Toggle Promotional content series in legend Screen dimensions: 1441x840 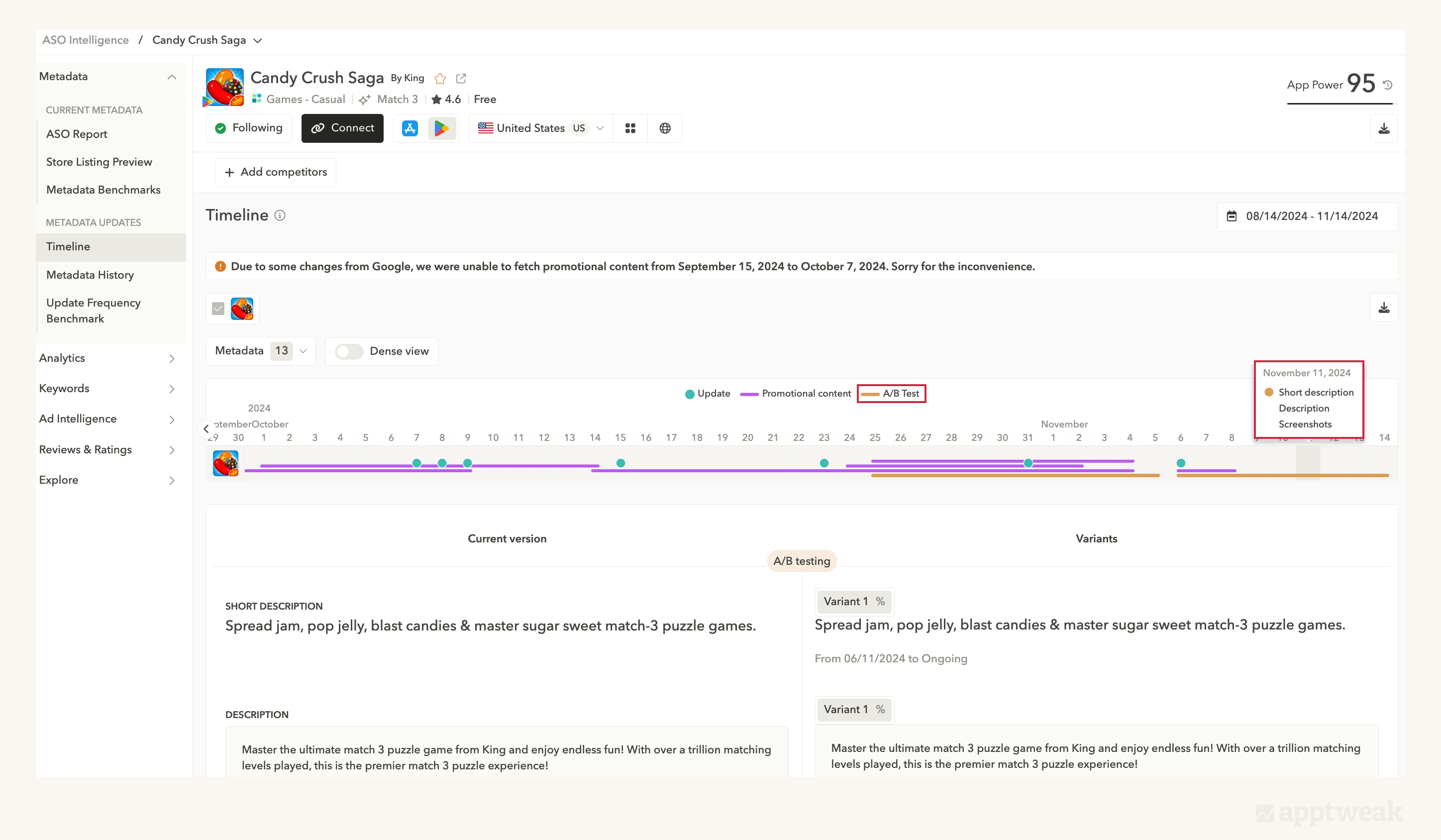pos(796,394)
